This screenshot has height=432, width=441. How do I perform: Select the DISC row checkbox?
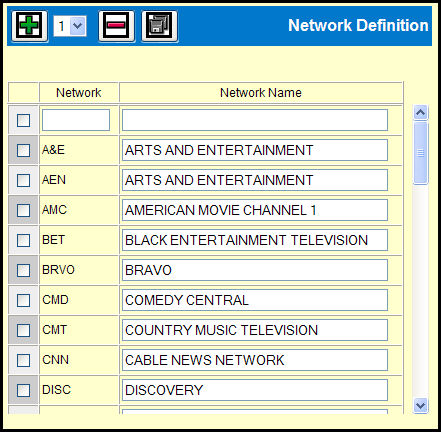(23, 390)
